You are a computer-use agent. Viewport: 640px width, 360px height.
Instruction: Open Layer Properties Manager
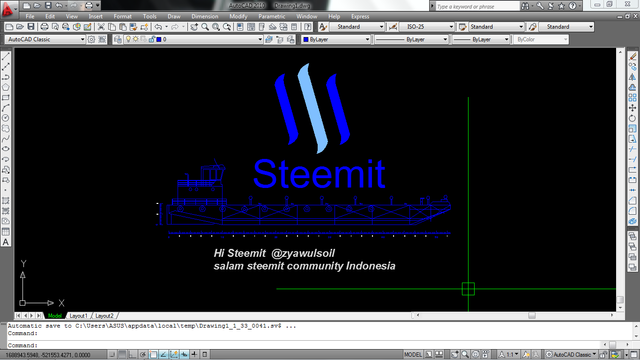(x=118, y=40)
